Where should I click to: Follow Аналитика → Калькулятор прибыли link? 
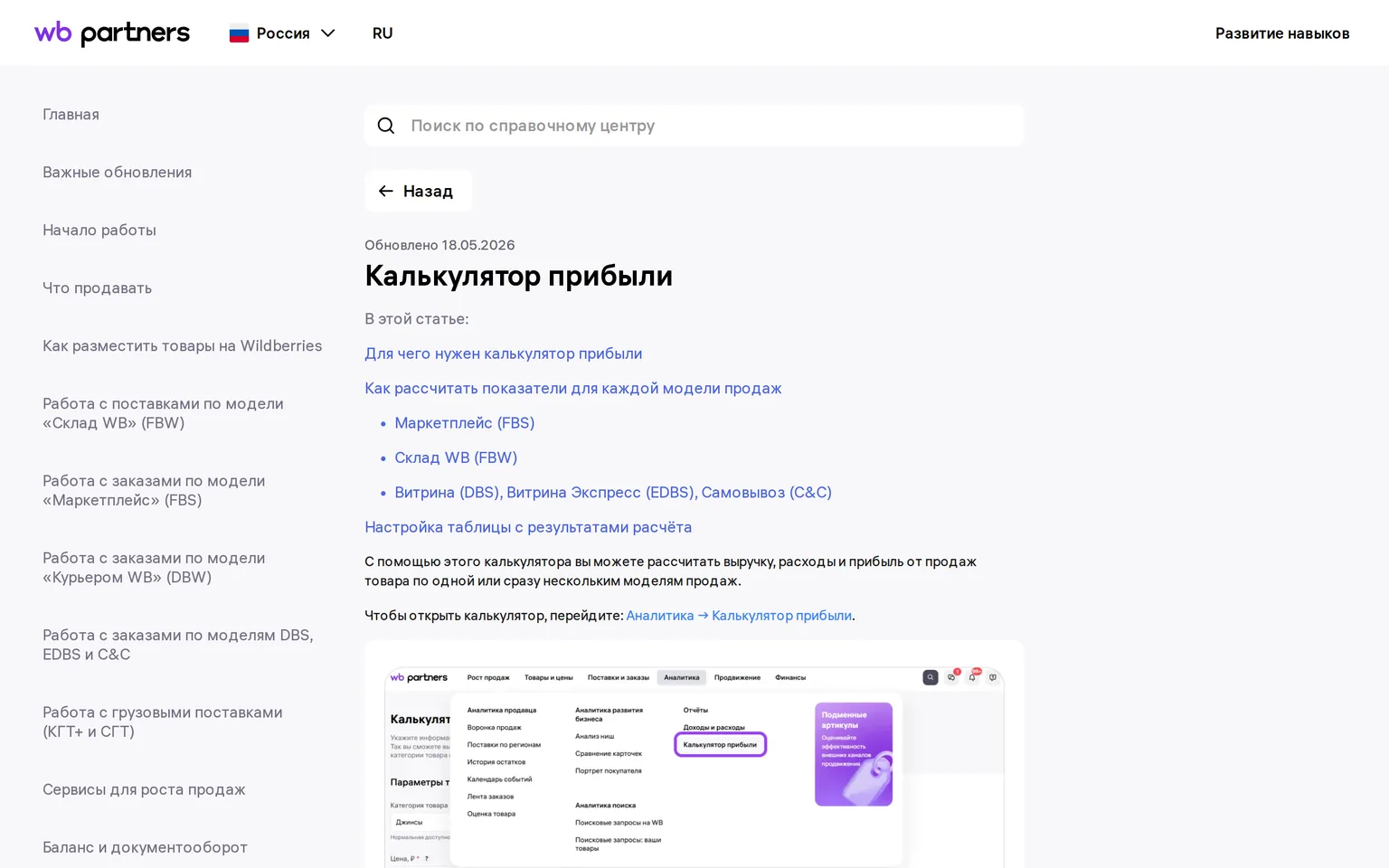pos(739,616)
